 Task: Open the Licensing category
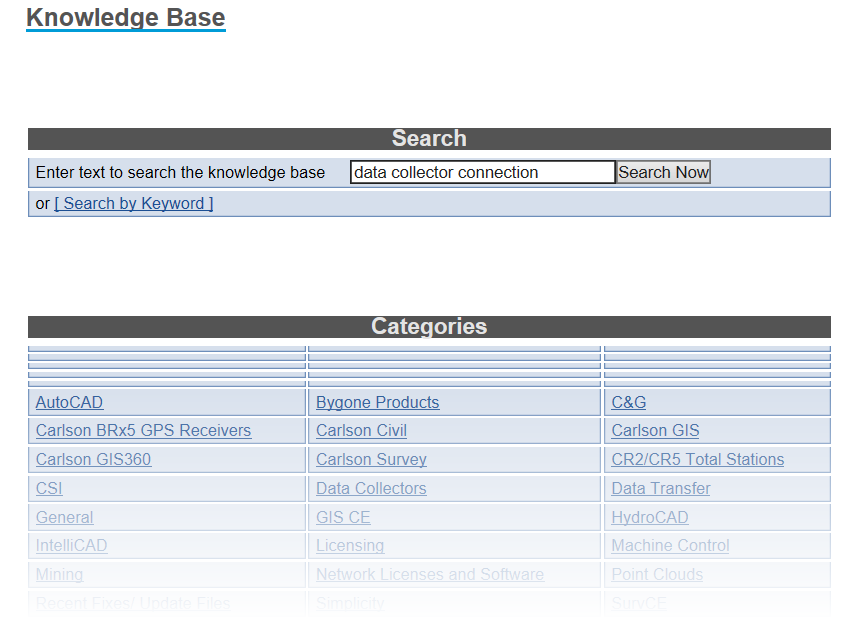(350, 545)
